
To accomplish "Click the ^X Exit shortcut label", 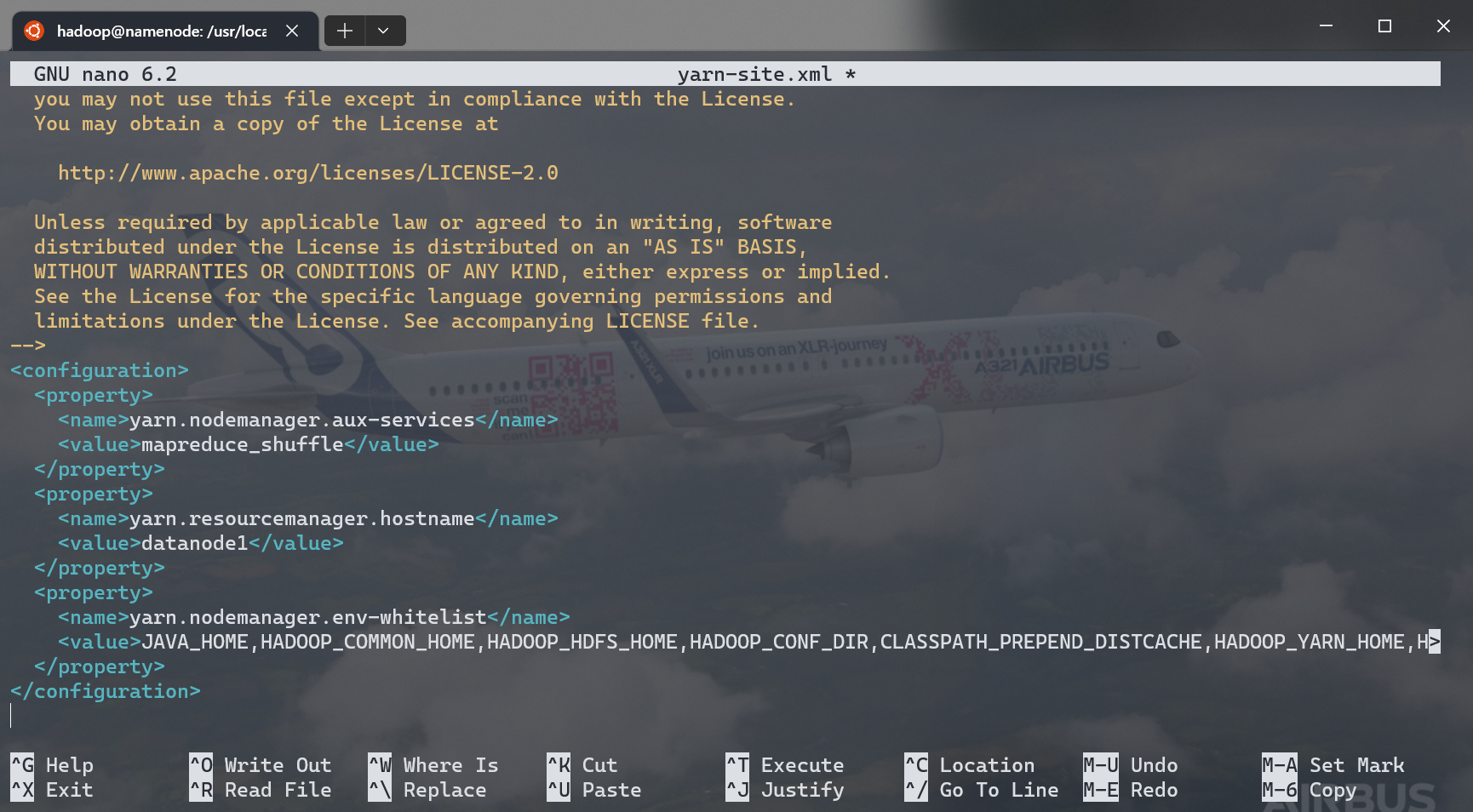I will (x=52, y=790).
